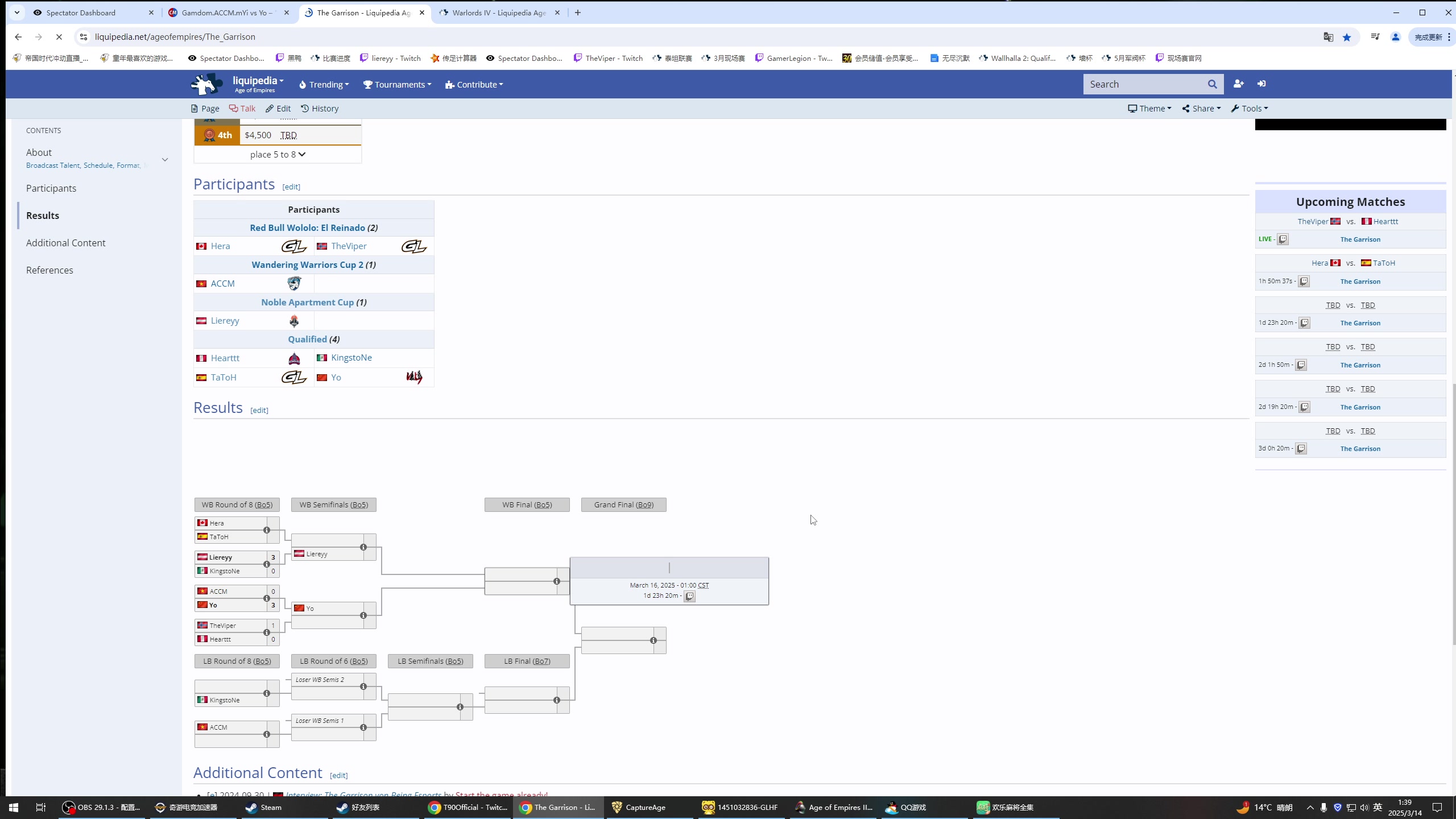Switch to Warlords IV Liquipedia tab
This screenshot has width=1456, height=819.
click(x=499, y=13)
